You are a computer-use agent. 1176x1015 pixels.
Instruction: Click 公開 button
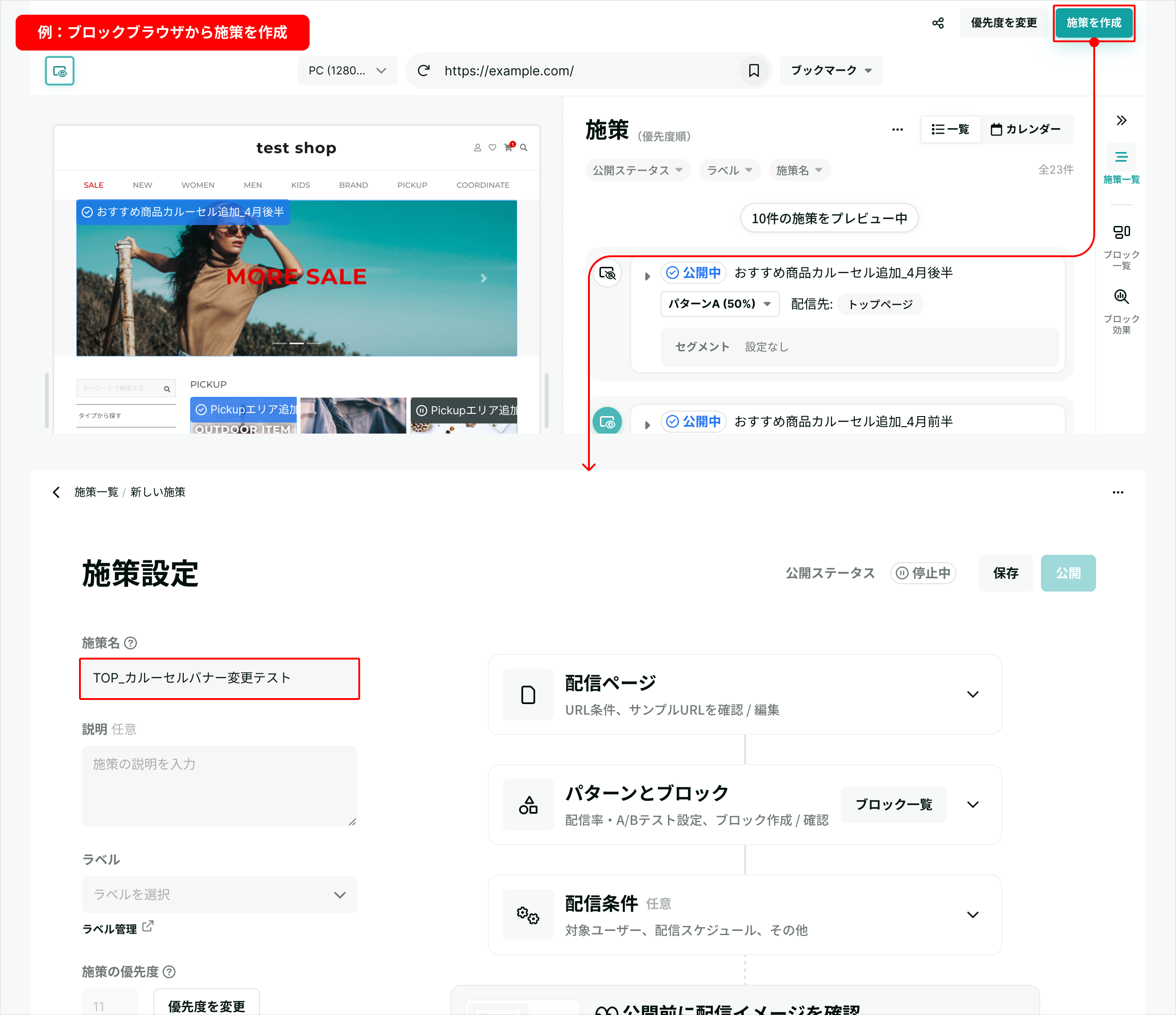point(1068,573)
